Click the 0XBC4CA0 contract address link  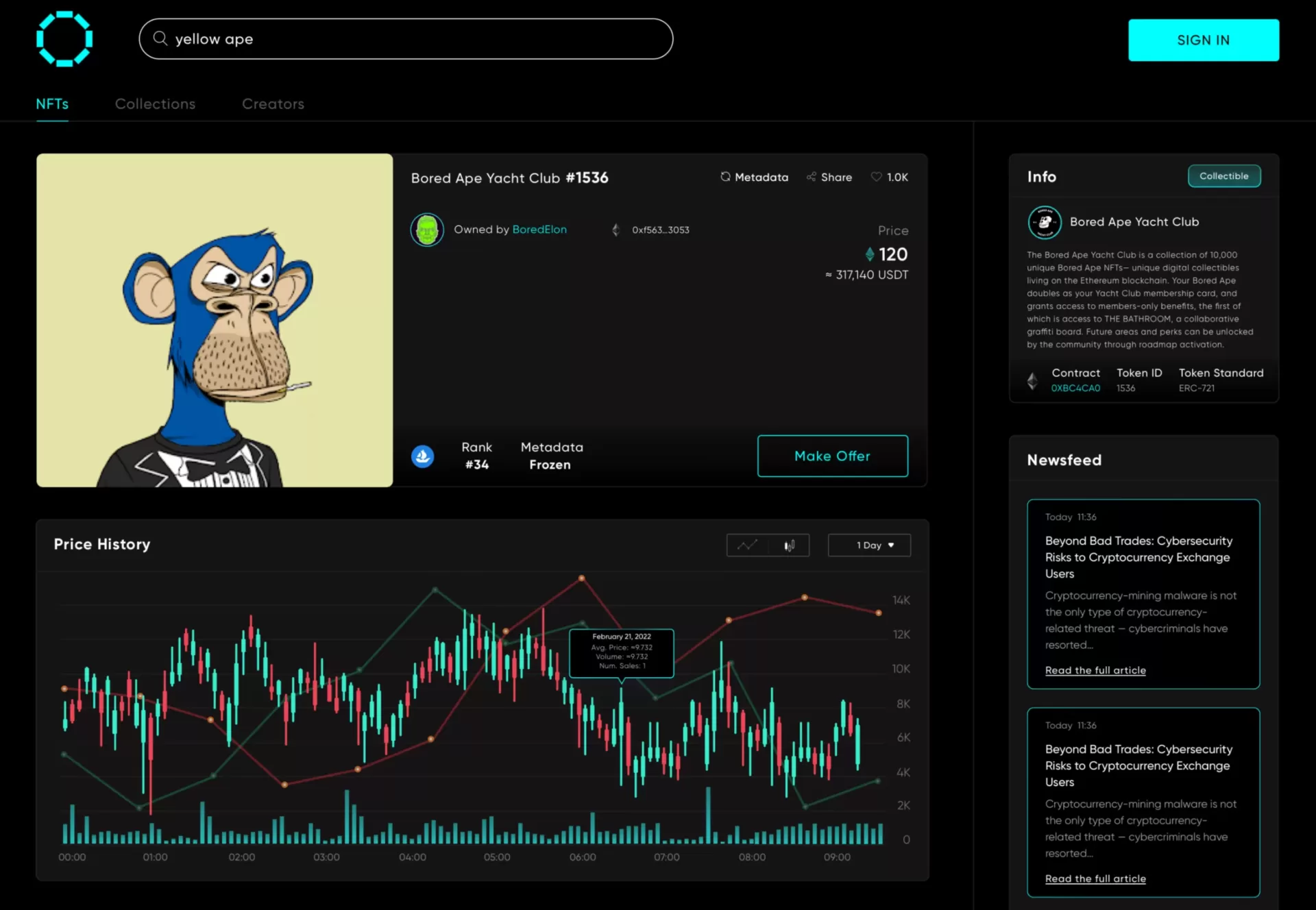[x=1075, y=388]
